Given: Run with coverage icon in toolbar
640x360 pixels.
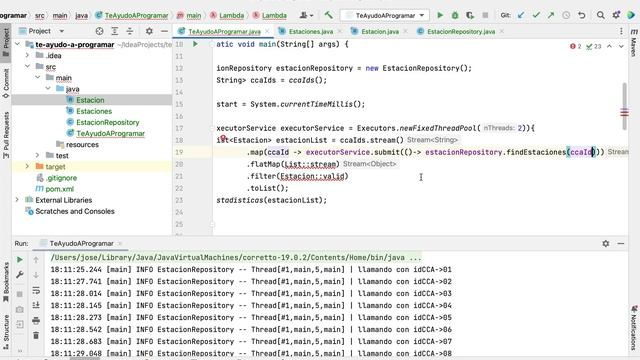Looking at the screenshot, I should pyautogui.click(x=470, y=16).
